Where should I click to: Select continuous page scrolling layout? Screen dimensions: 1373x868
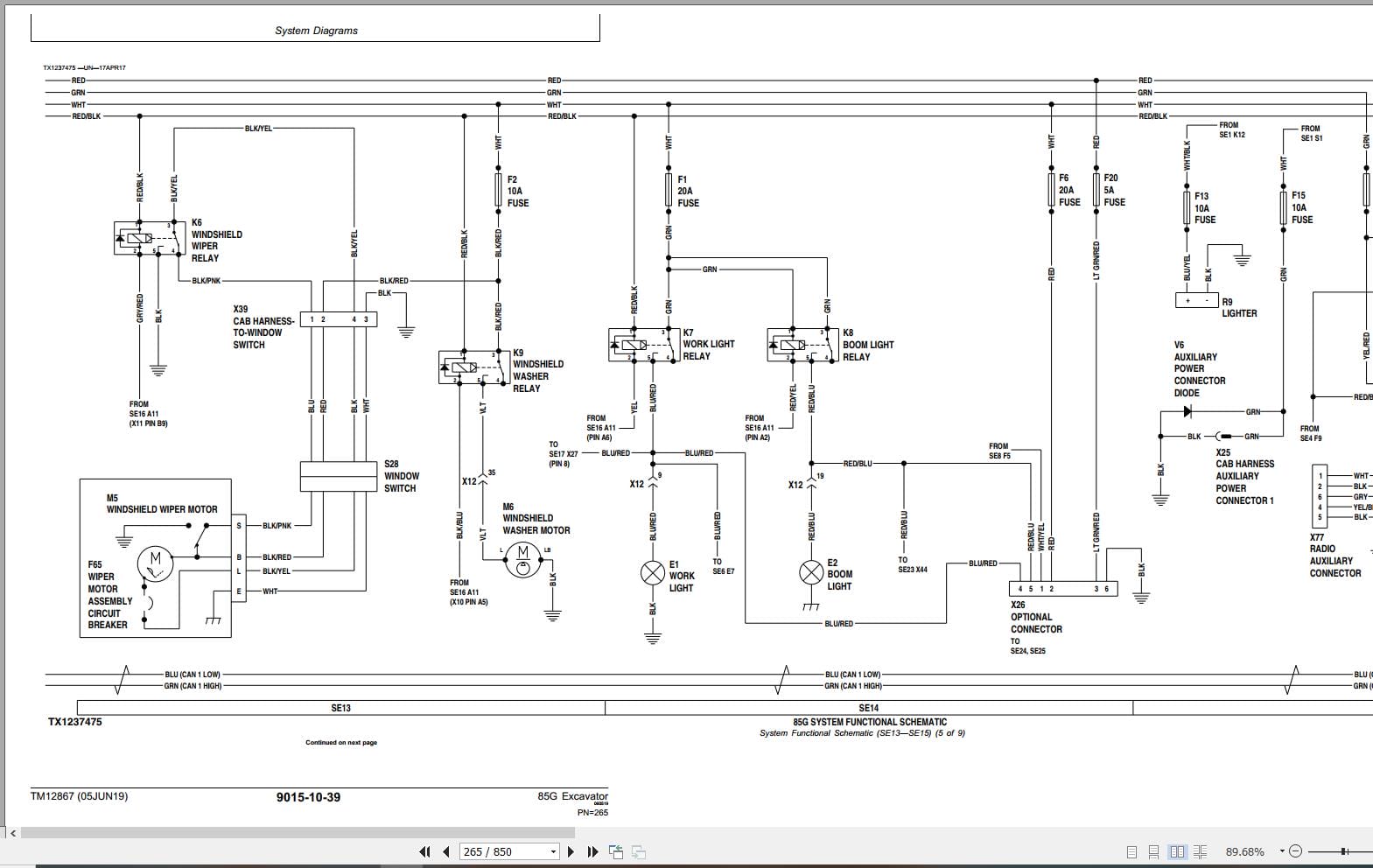tap(1154, 851)
